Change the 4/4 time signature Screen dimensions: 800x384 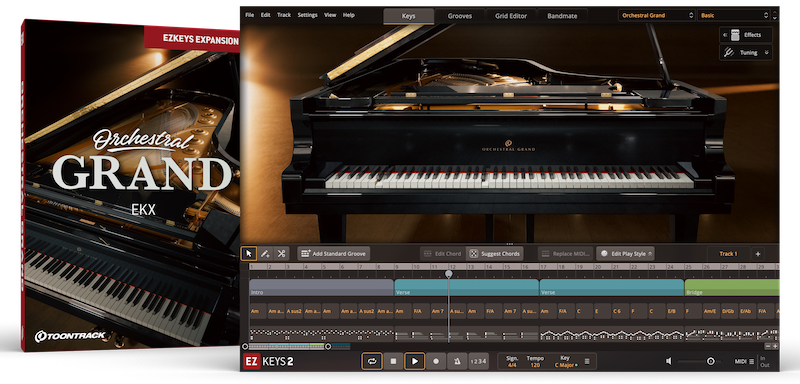tap(512, 365)
